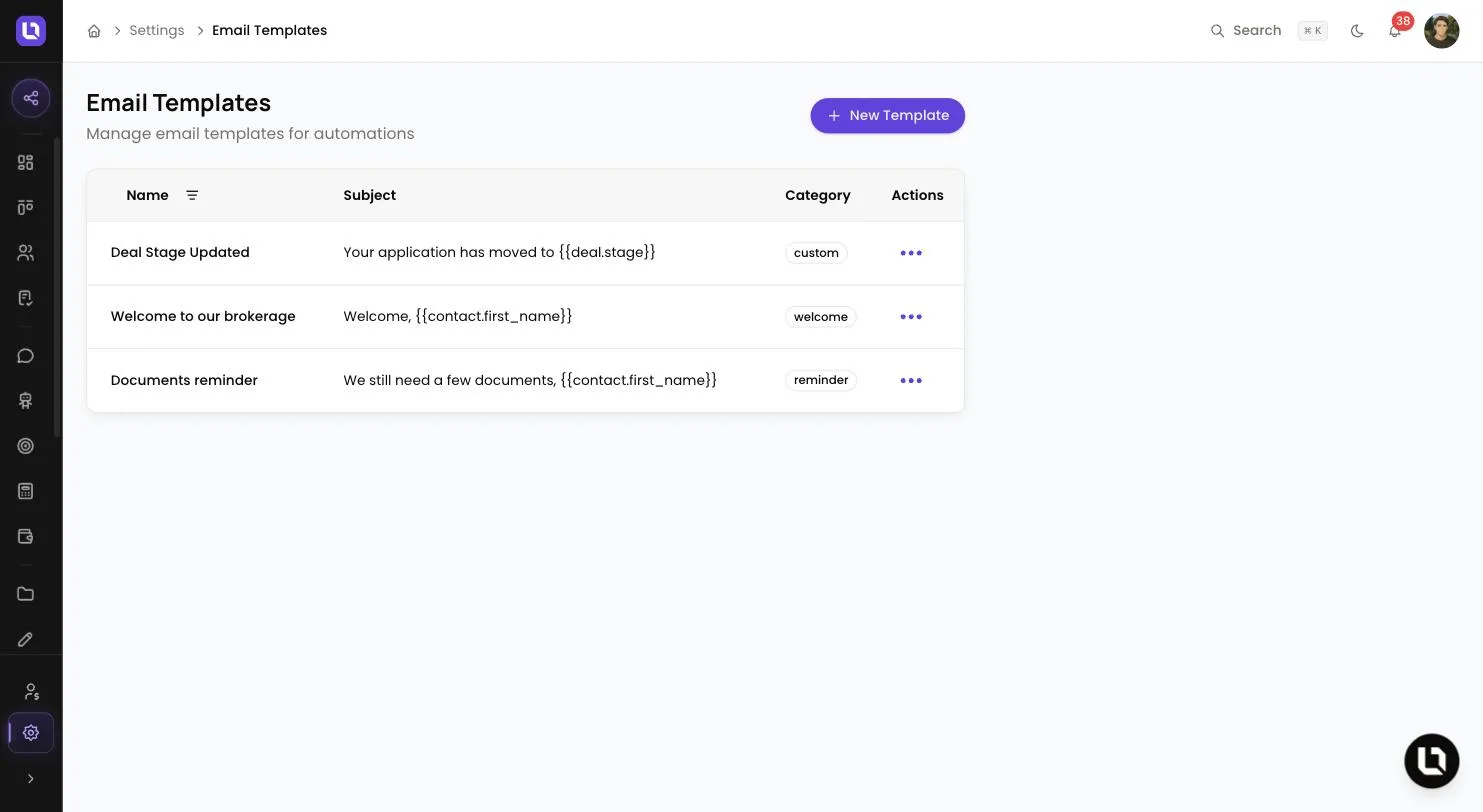The image size is (1483, 812).
Task: Open actions menu for Documents reminder
Action: click(911, 381)
